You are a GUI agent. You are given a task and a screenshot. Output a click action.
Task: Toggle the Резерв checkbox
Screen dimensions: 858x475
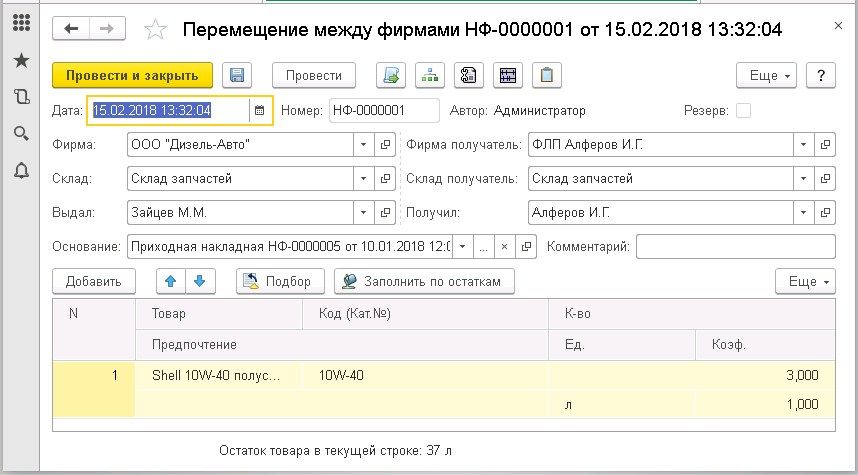[x=743, y=111]
